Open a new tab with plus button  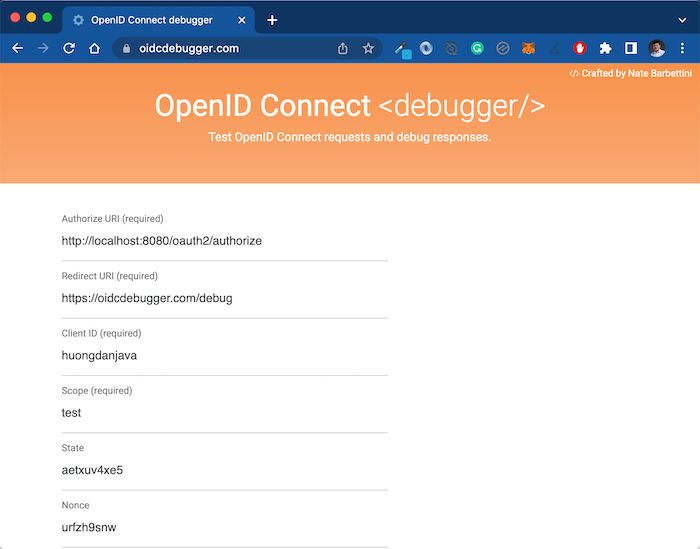pyautogui.click(x=272, y=20)
